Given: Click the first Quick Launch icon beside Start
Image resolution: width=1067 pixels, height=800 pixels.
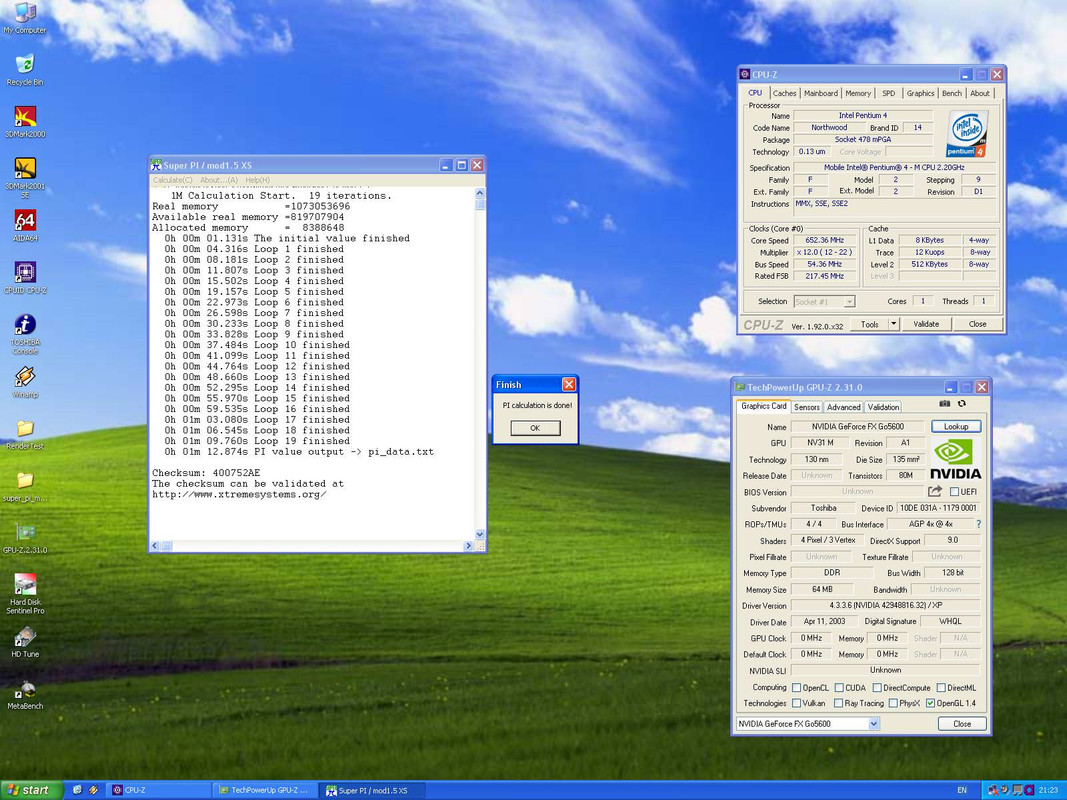Looking at the screenshot, I should click(x=78, y=790).
